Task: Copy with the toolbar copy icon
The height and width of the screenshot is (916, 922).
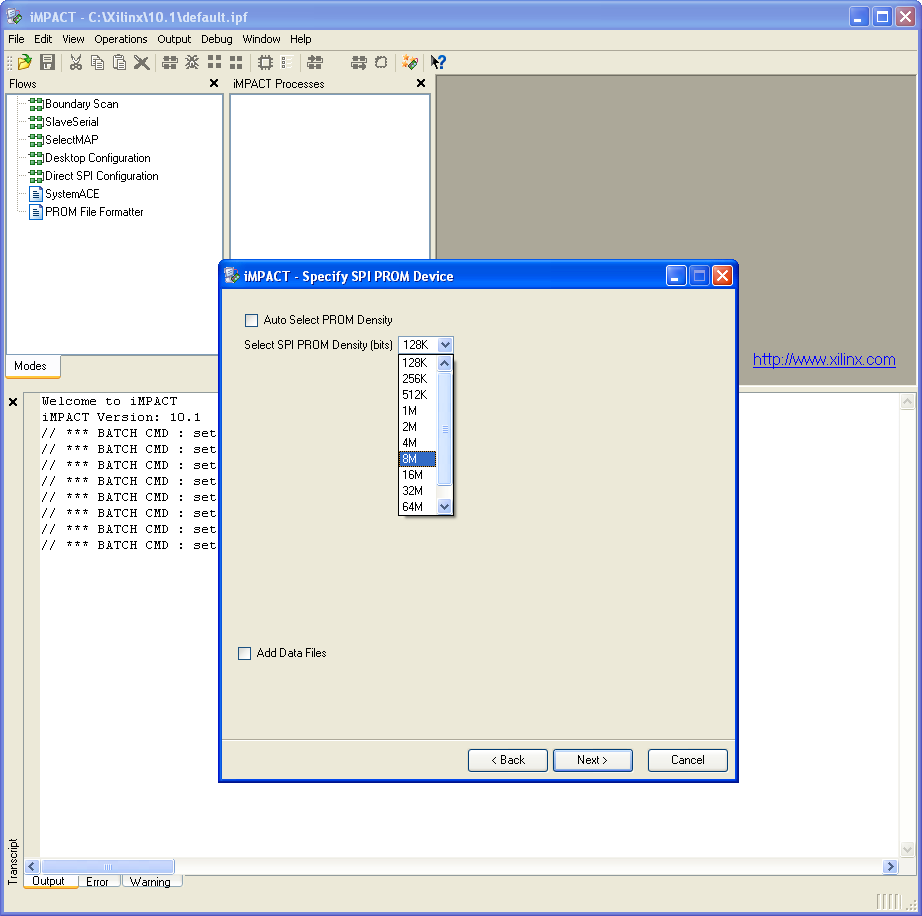Action: pyautogui.click(x=98, y=62)
